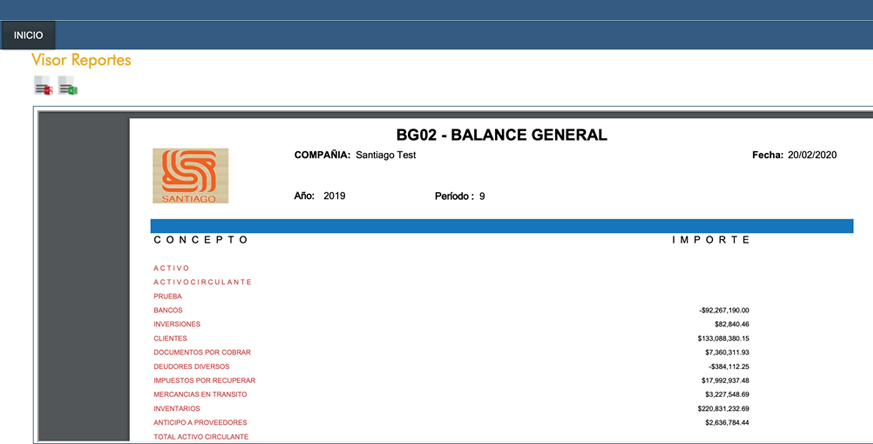Select DOCUMENTOS POR COBRAR concept
Image resolution: width=873 pixels, height=444 pixels.
(x=202, y=352)
